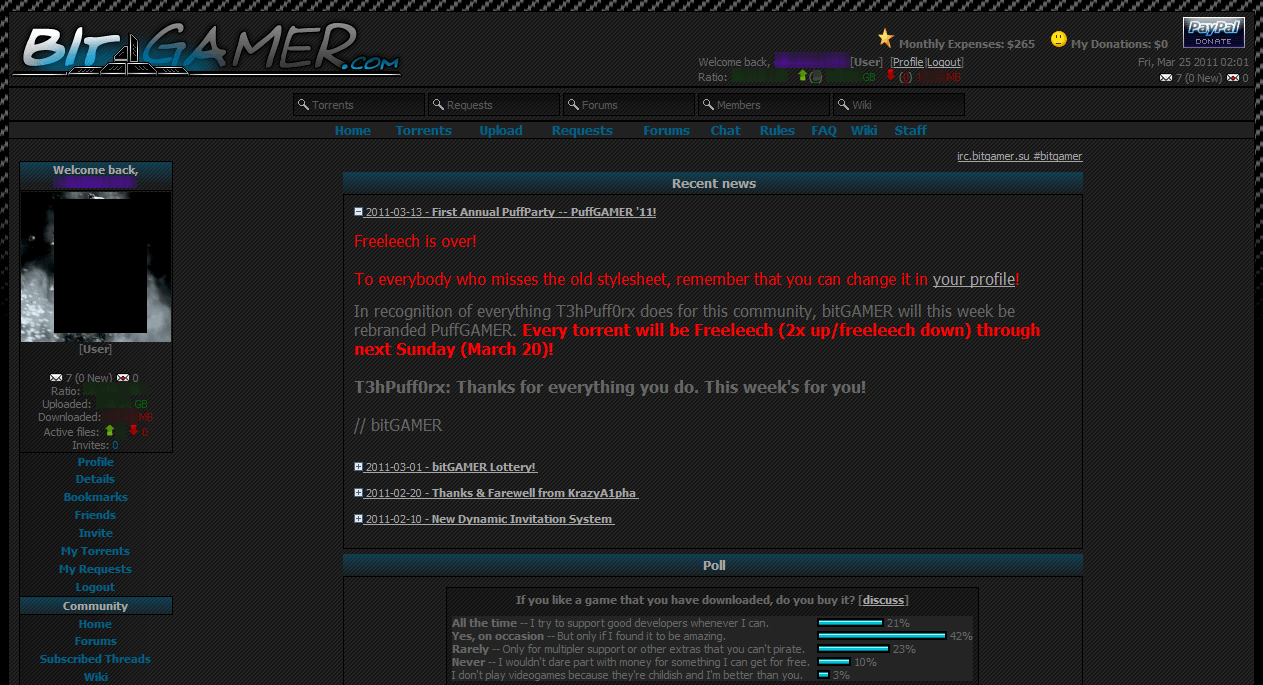The height and width of the screenshot is (685, 1263).
Task: Click the 21% 'All the time' poll bar
Action: [850, 622]
